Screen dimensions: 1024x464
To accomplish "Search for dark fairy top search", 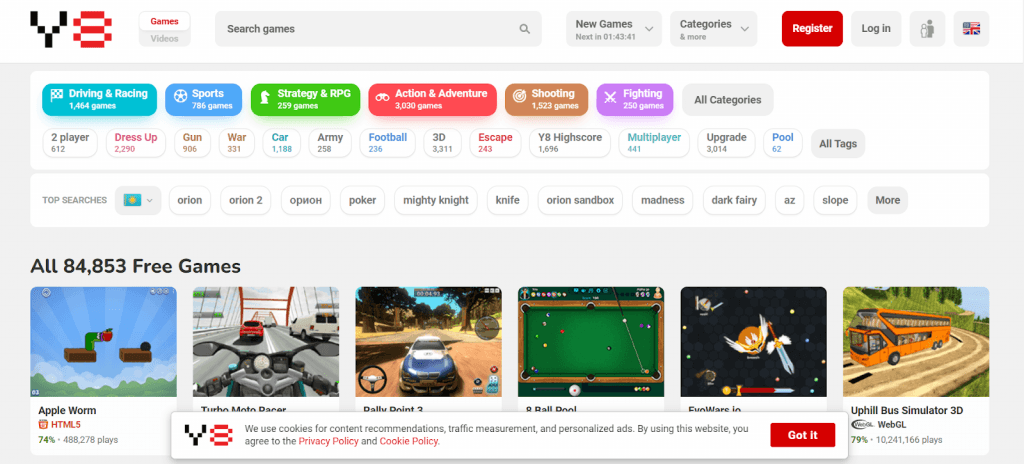I will point(734,200).
